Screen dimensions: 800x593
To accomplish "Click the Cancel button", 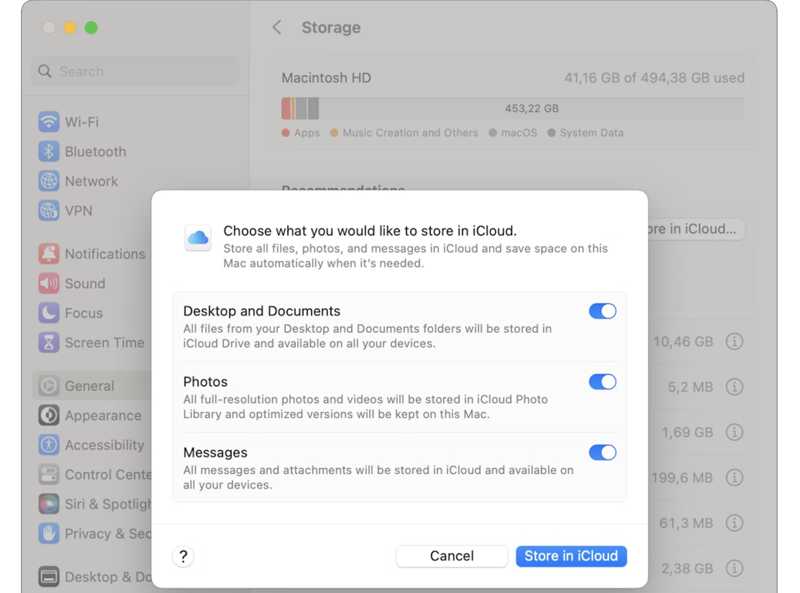I will [451, 556].
